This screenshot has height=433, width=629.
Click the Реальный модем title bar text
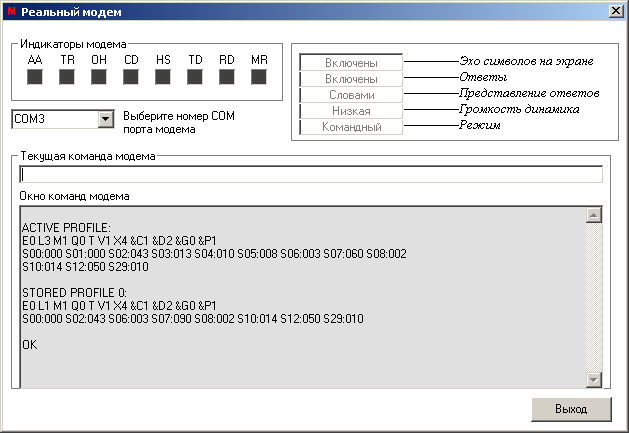tap(71, 12)
